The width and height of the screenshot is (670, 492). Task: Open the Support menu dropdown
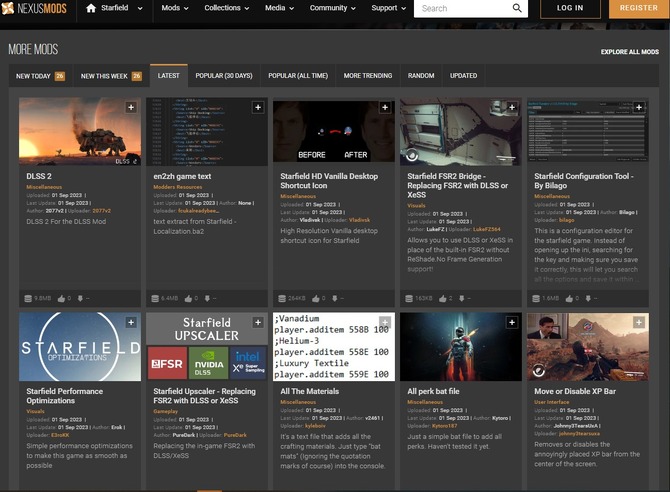click(x=388, y=8)
